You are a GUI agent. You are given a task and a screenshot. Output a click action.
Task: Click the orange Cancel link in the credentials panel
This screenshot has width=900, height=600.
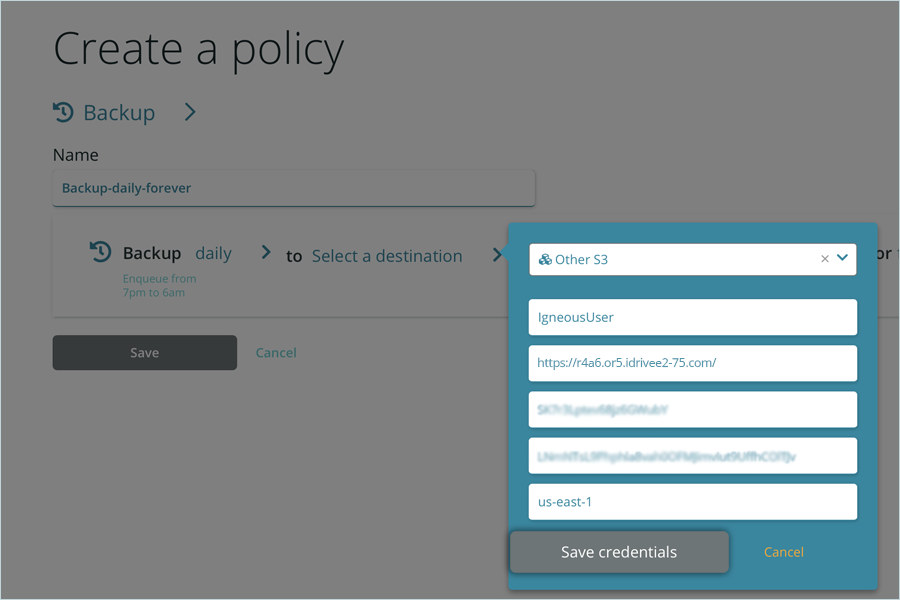click(783, 552)
